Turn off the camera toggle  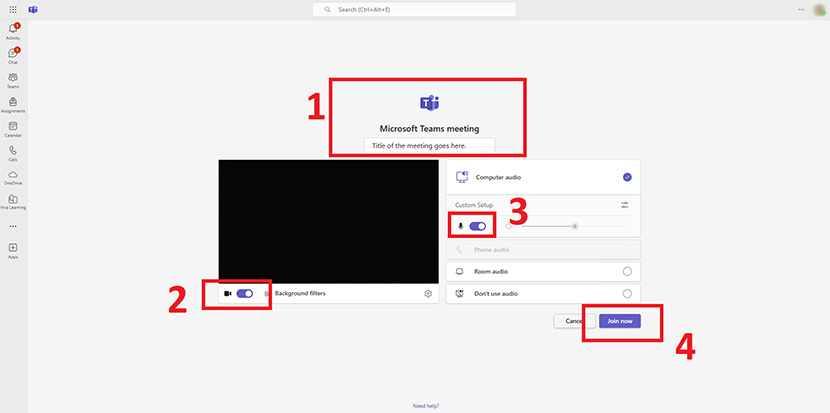[x=244, y=293]
